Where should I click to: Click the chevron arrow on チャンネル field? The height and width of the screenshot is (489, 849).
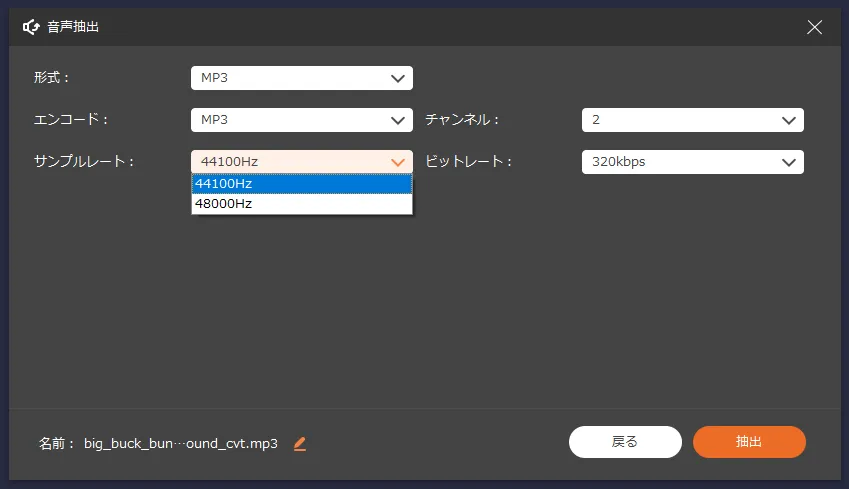(x=788, y=120)
